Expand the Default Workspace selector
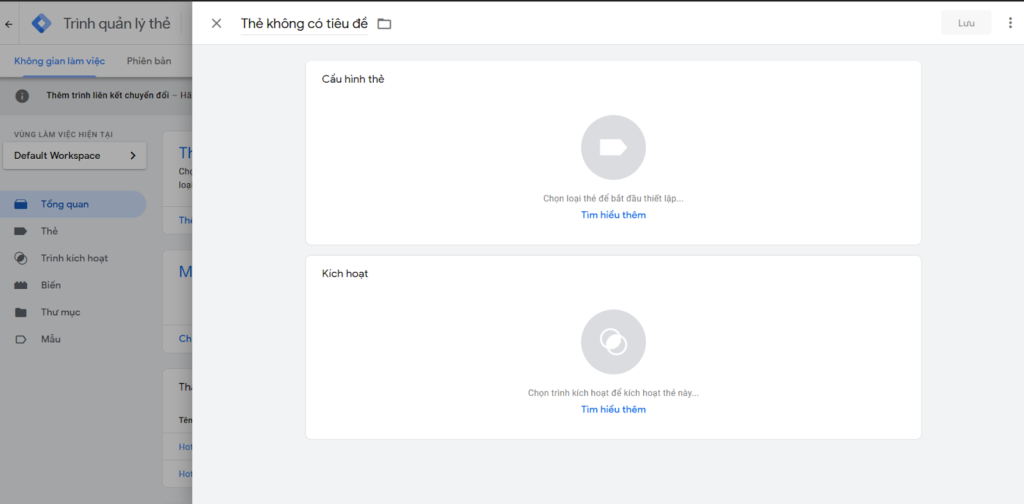The height and width of the screenshot is (504, 1024). pyautogui.click(x=74, y=156)
